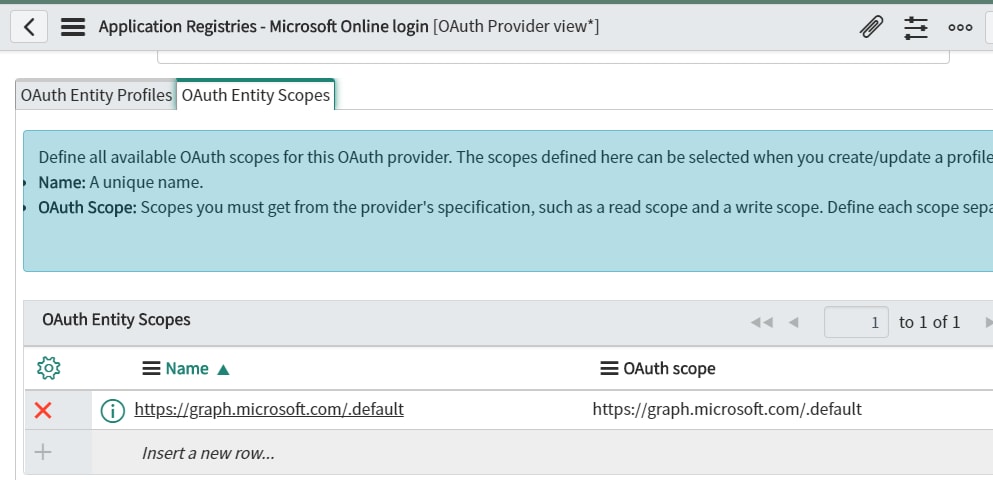Click the plus icon to add a row
The image size is (993, 480).
tap(42, 452)
